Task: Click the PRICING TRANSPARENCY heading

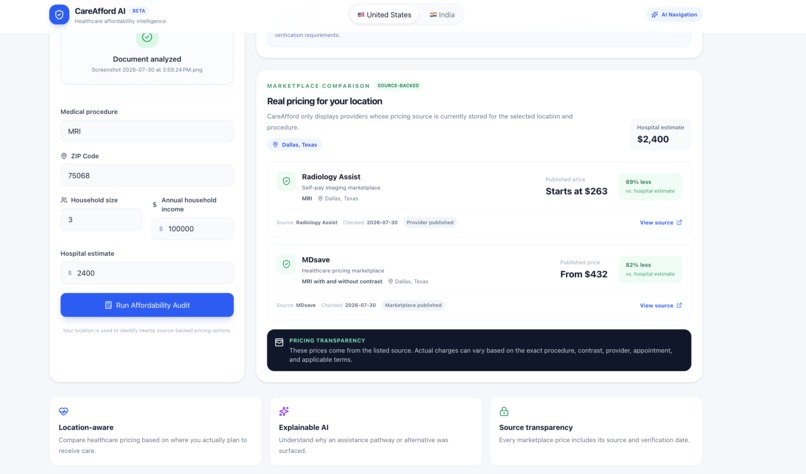Action: [x=327, y=340]
